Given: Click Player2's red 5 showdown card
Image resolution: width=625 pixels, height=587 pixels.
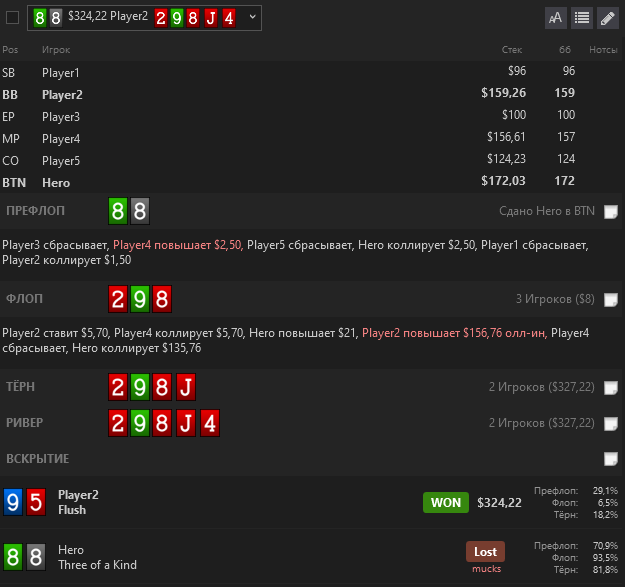Looking at the screenshot, I should (x=36, y=502).
